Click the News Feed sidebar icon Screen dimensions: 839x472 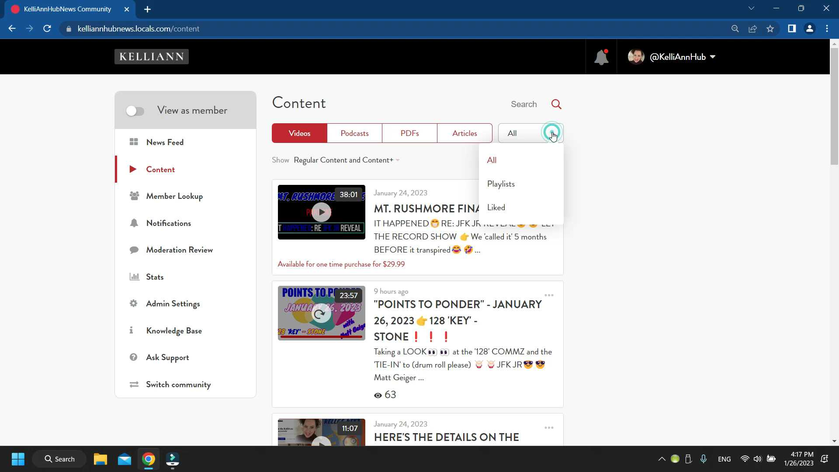[134, 142]
